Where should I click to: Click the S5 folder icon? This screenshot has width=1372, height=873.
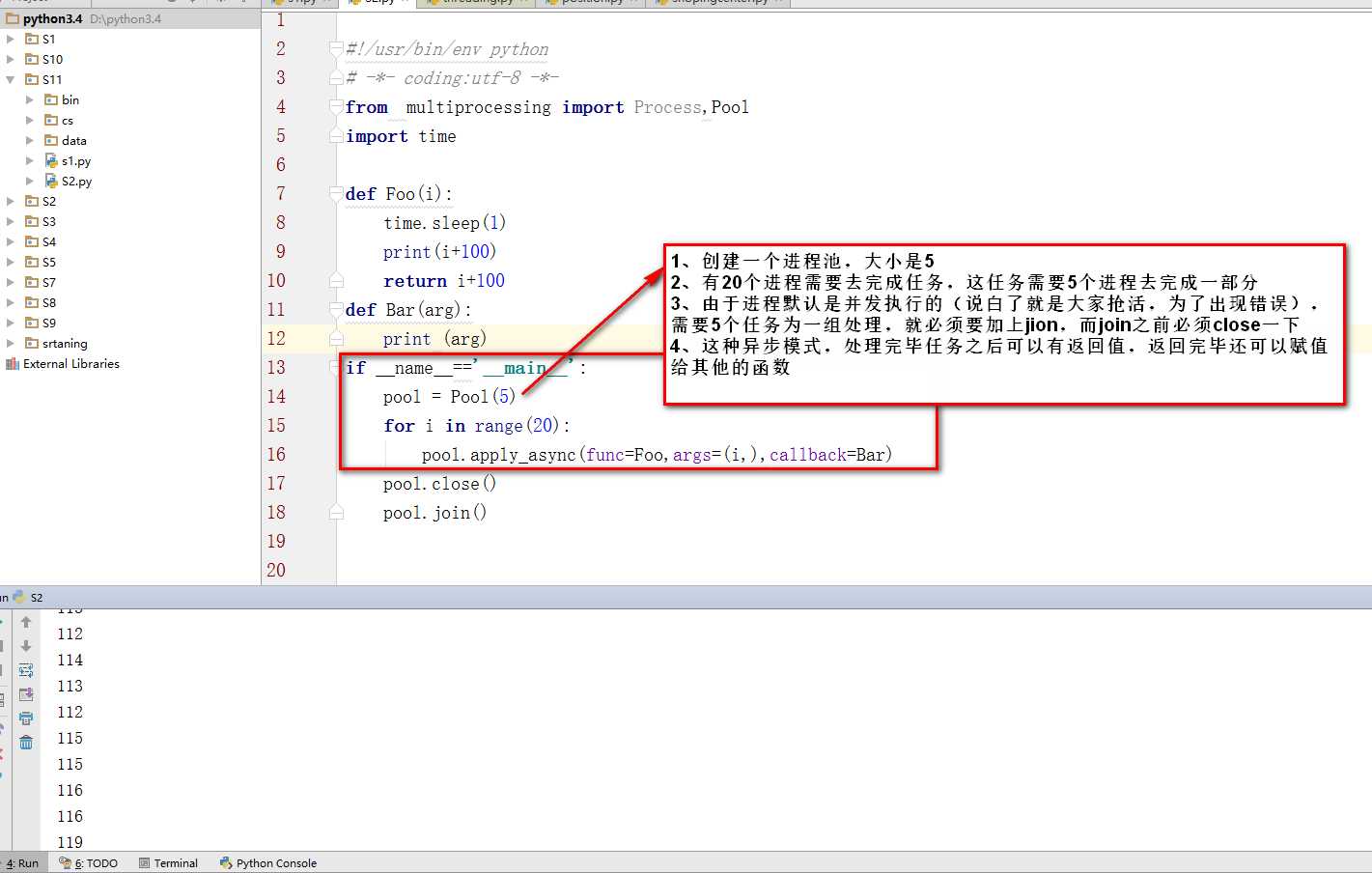pos(32,262)
